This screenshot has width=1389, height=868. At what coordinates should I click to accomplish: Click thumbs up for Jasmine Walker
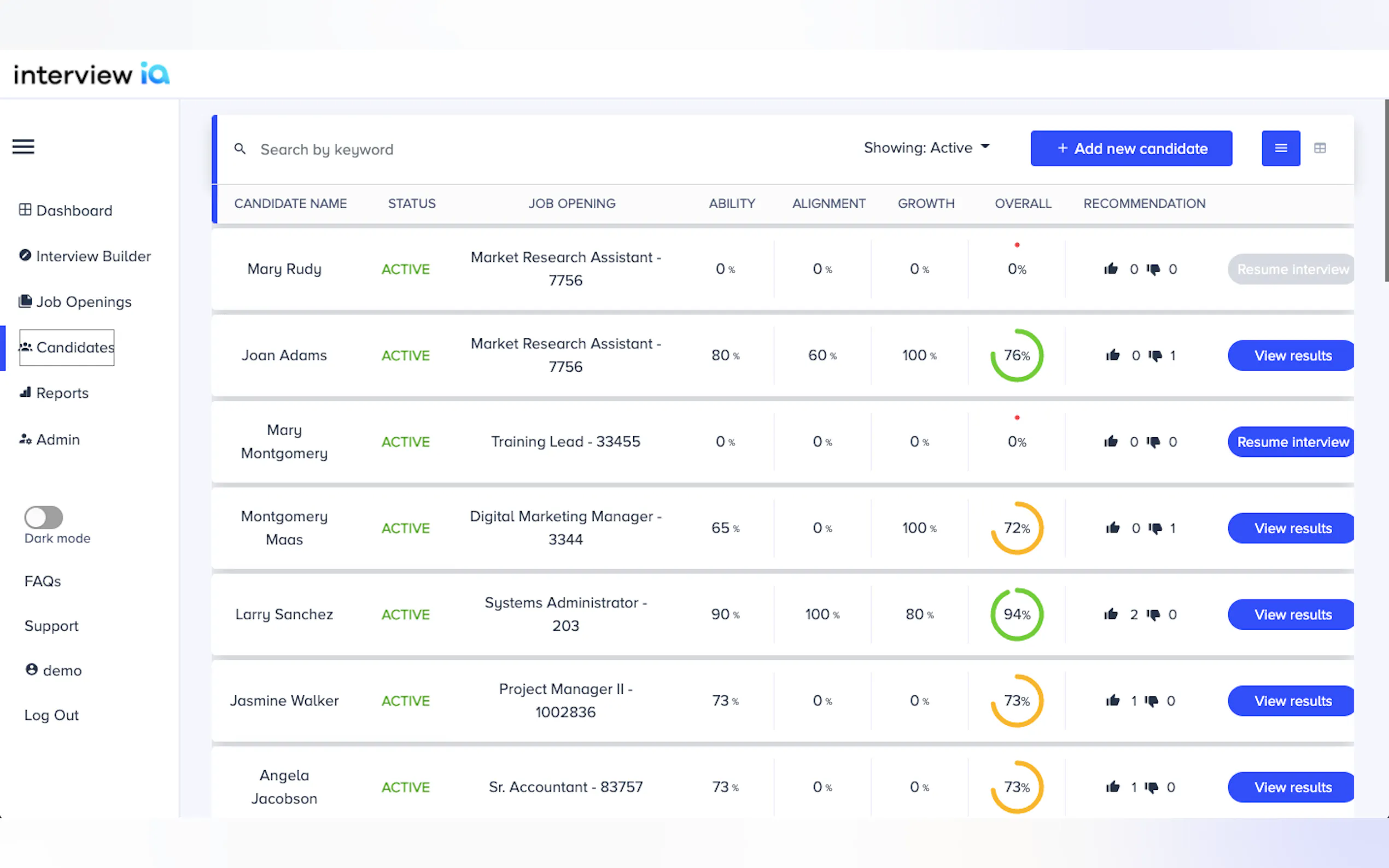pyautogui.click(x=1113, y=701)
